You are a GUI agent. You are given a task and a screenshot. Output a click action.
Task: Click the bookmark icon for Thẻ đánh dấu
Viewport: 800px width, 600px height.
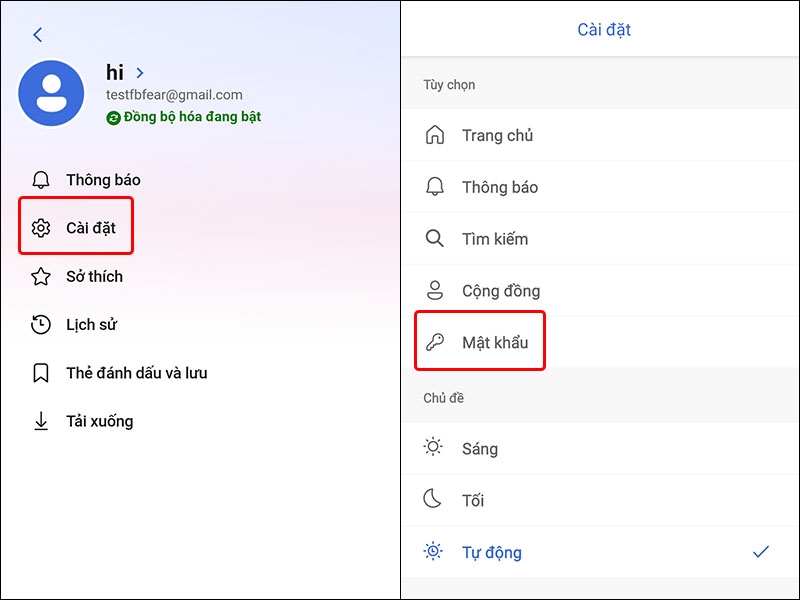point(41,373)
